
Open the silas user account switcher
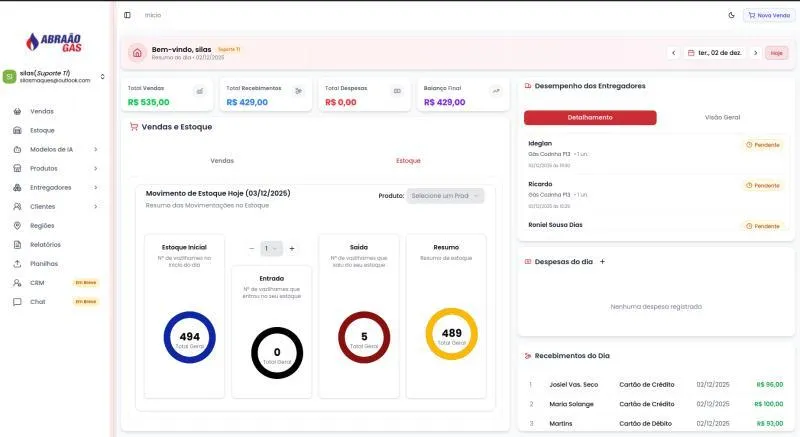pyautogui.click(x=55, y=76)
